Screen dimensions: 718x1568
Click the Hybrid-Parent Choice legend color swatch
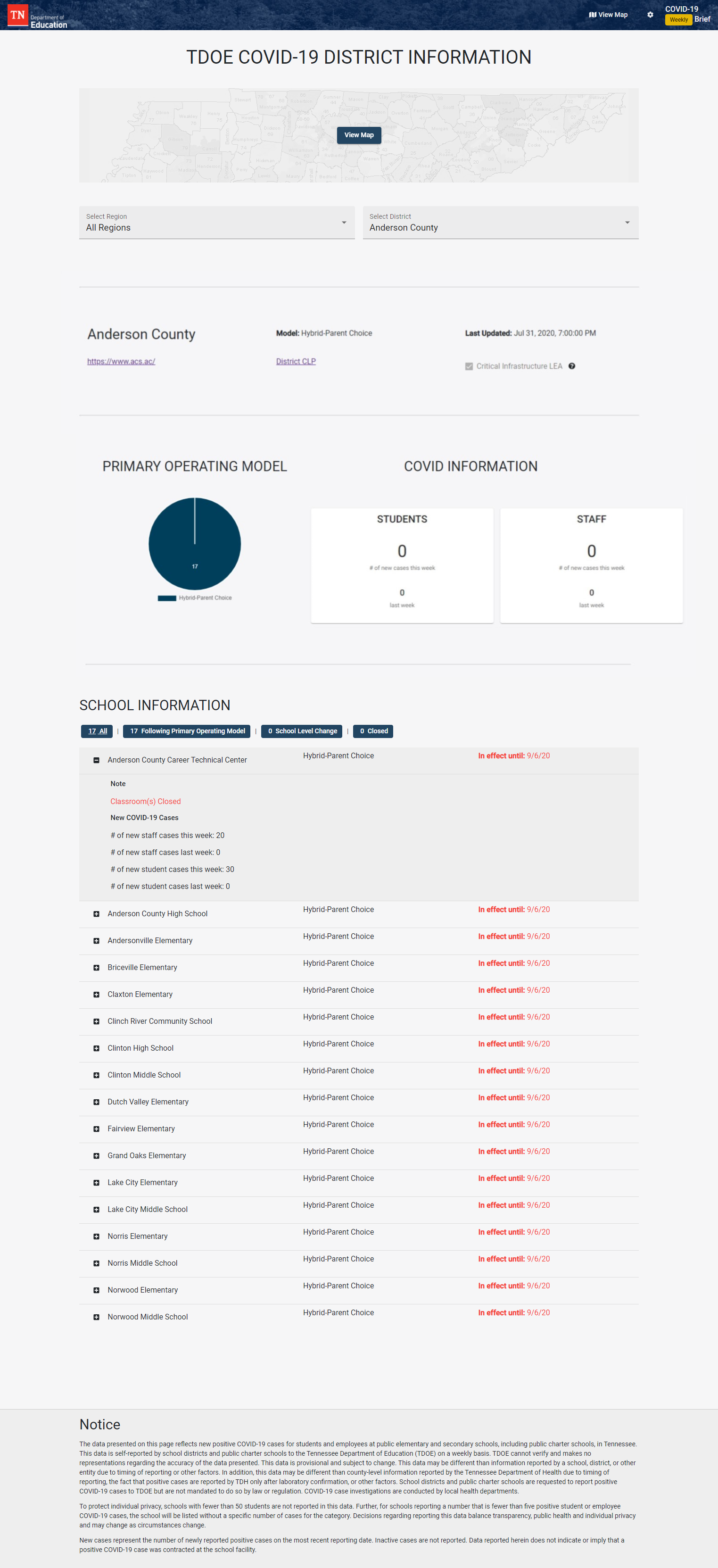[167, 598]
